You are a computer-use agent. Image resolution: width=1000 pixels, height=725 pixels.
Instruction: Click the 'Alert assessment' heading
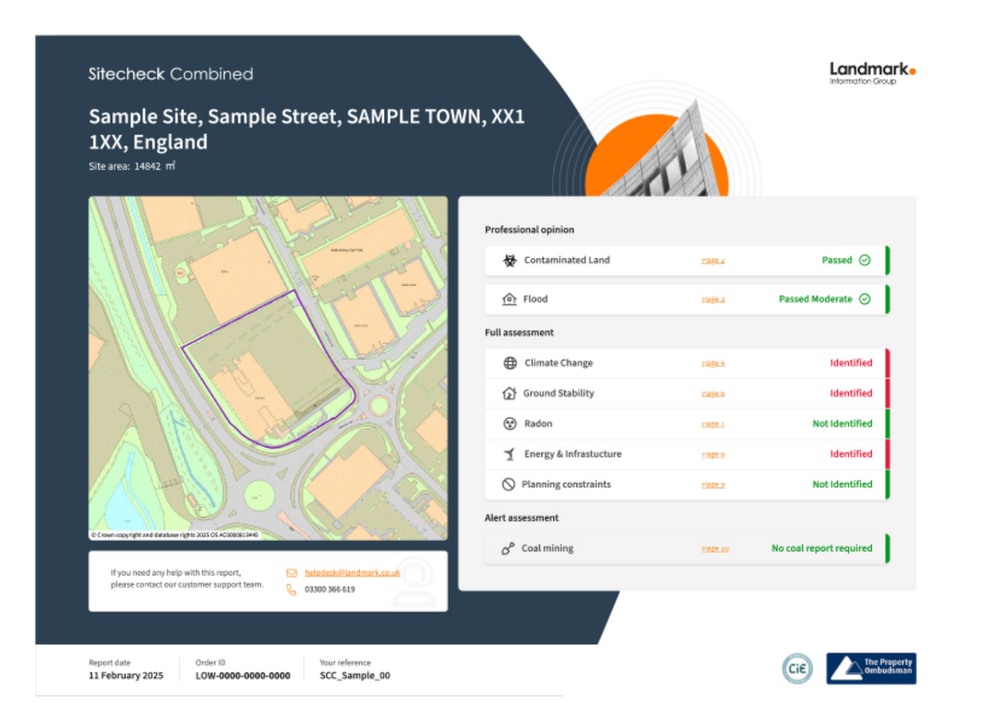[x=522, y=518]
